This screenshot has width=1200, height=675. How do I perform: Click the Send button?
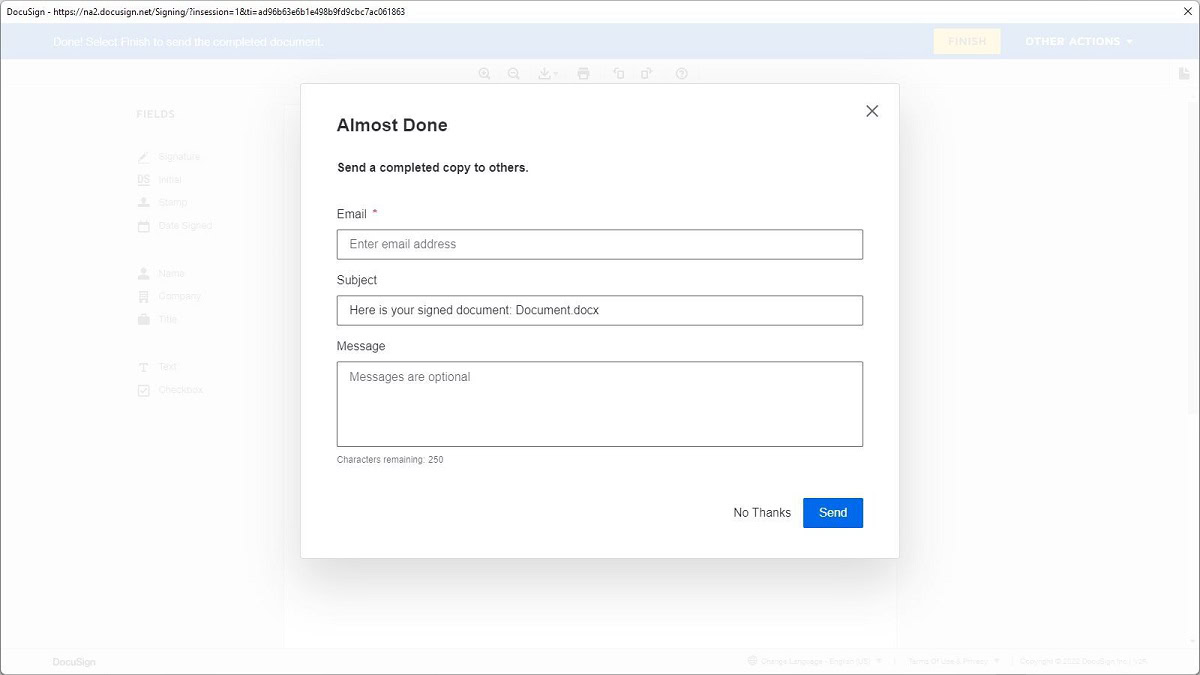click(833, 513)
